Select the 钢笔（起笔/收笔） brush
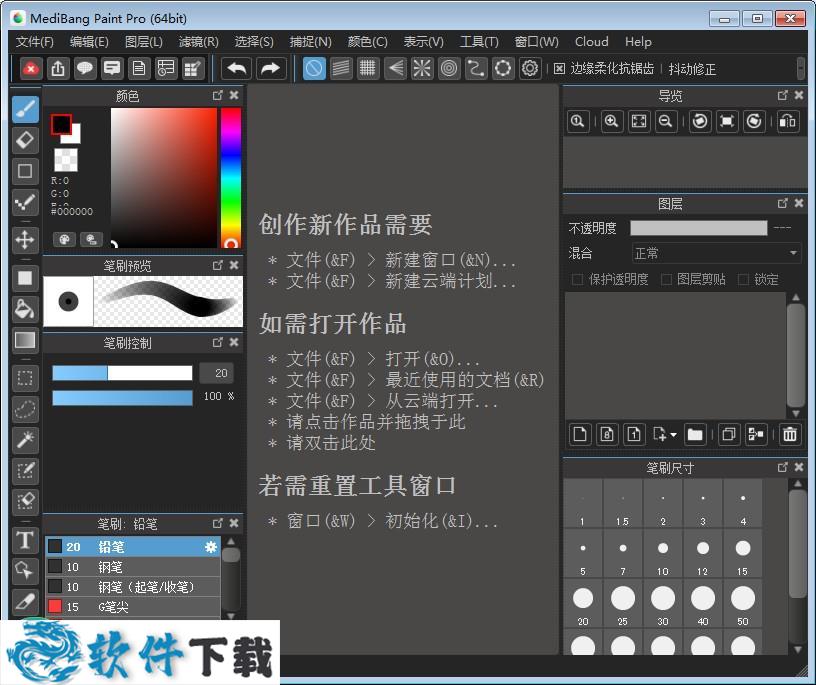 (133, 587)
